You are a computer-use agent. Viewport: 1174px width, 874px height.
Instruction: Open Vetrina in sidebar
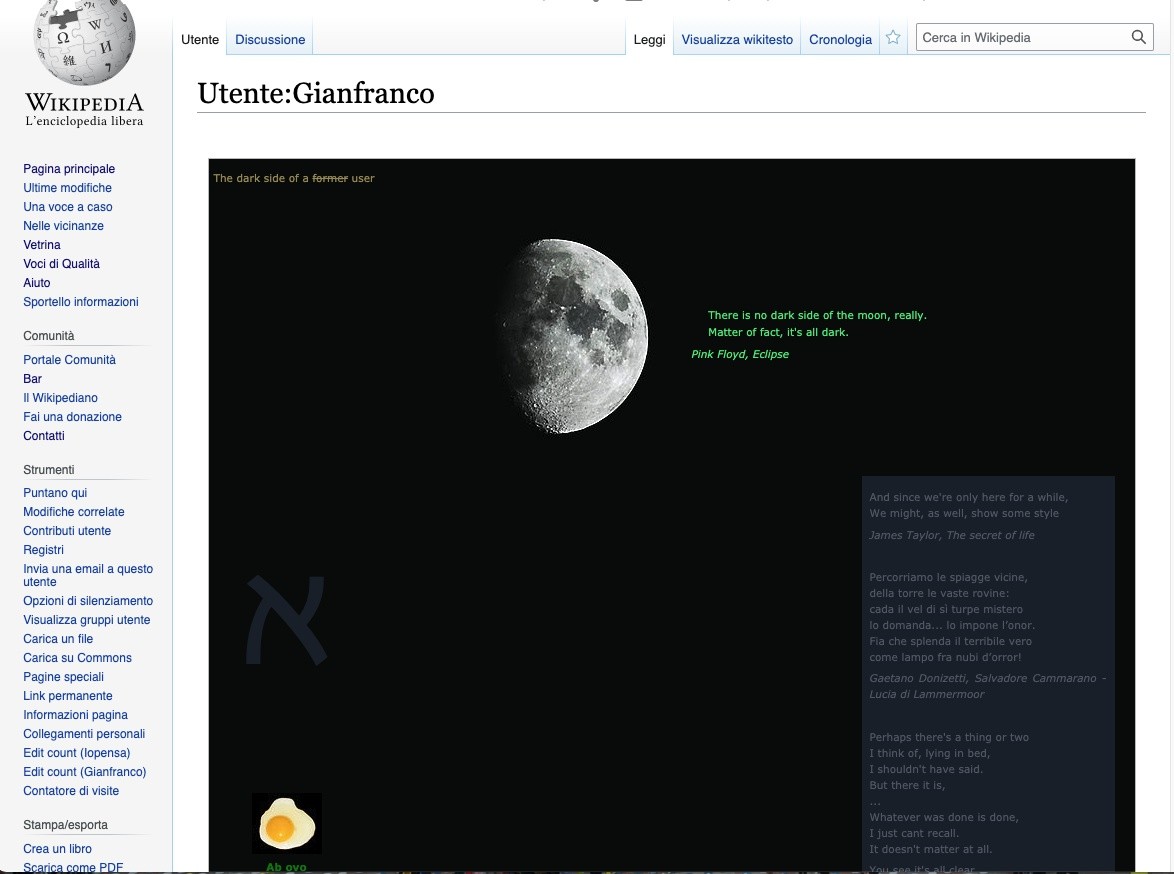(x=42, y=245)
